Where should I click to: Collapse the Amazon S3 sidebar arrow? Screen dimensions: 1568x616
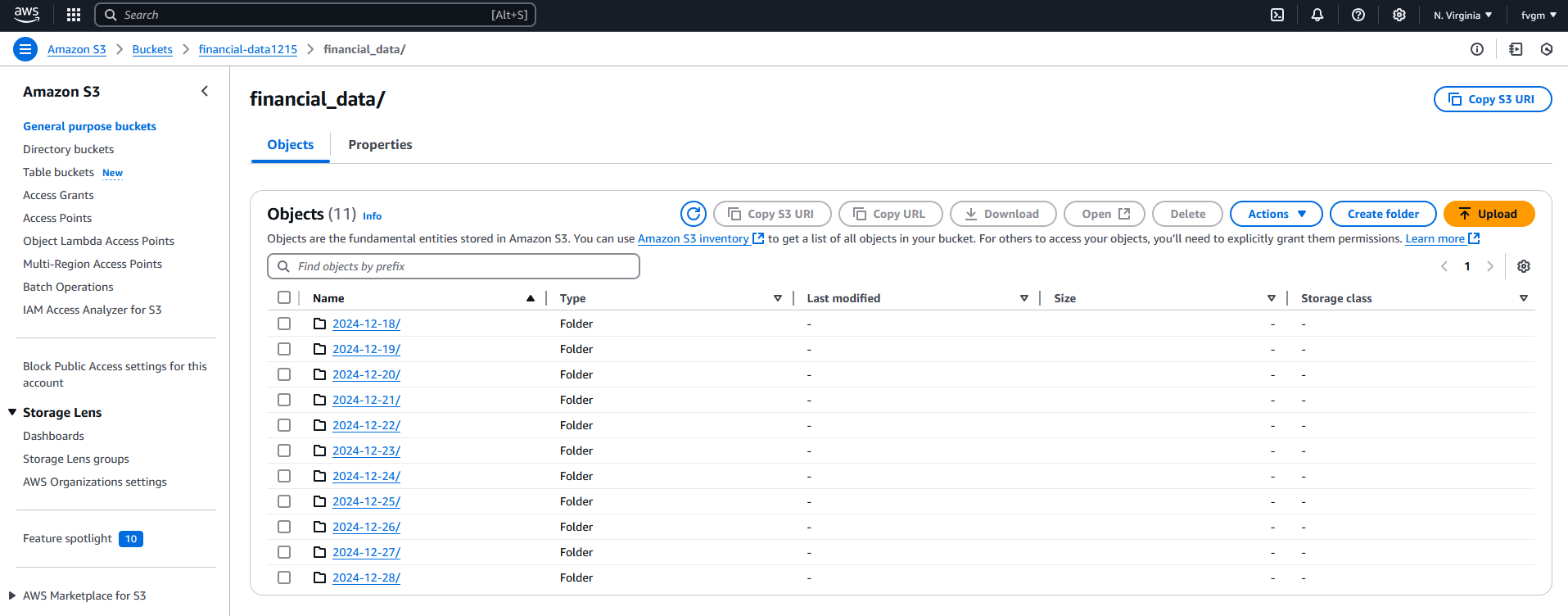(x=205, y=92)
